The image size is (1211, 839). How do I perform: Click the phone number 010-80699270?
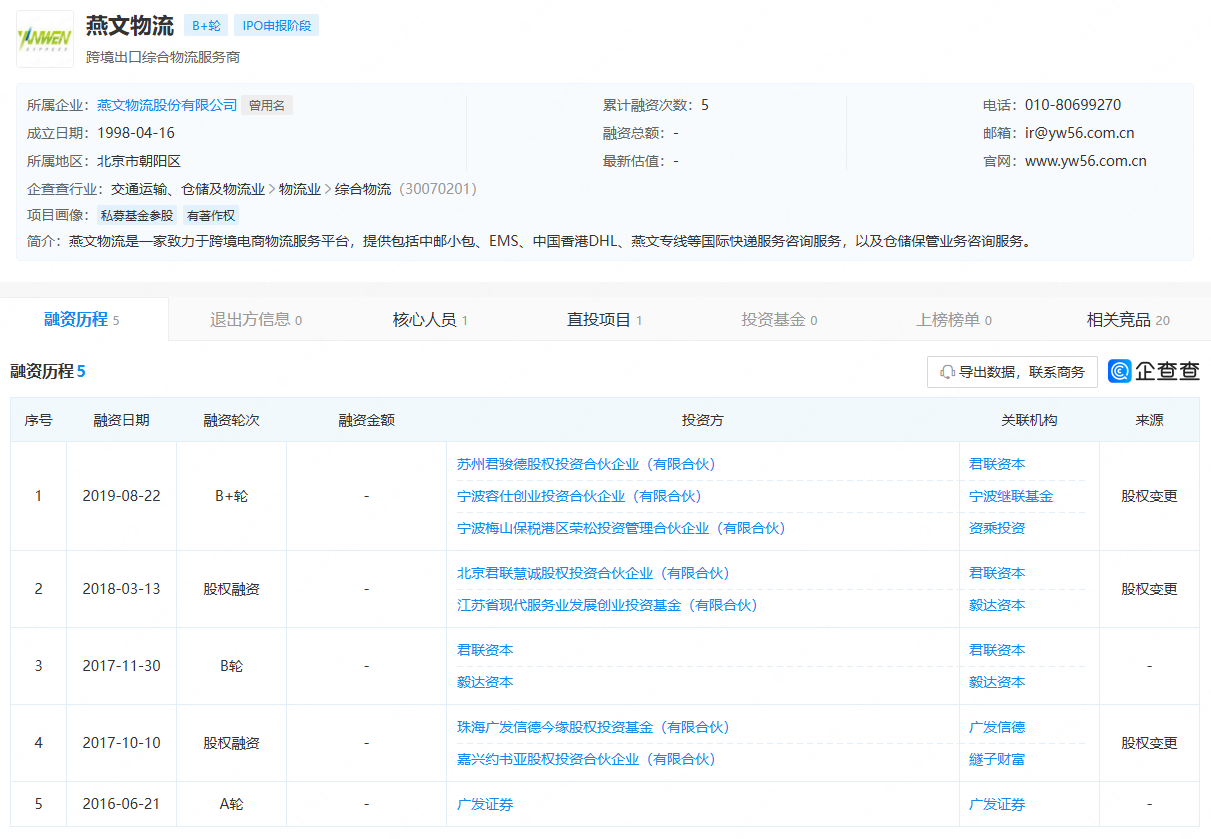tap(1073, 105)
